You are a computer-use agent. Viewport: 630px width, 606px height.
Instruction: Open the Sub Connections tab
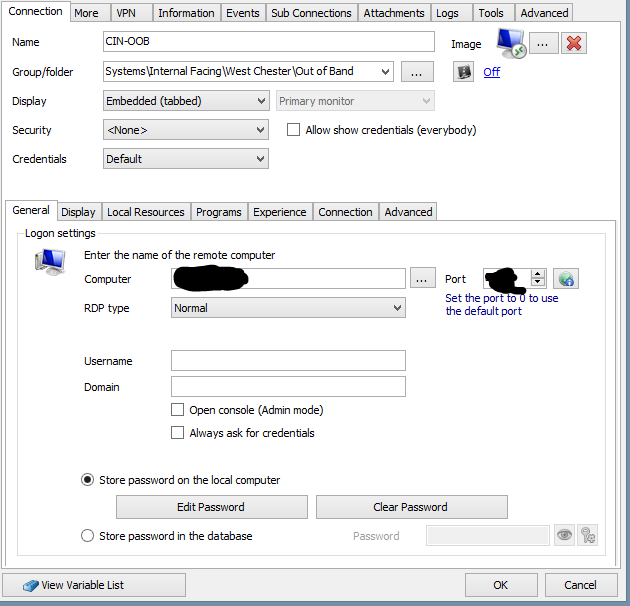click(311, 13)
